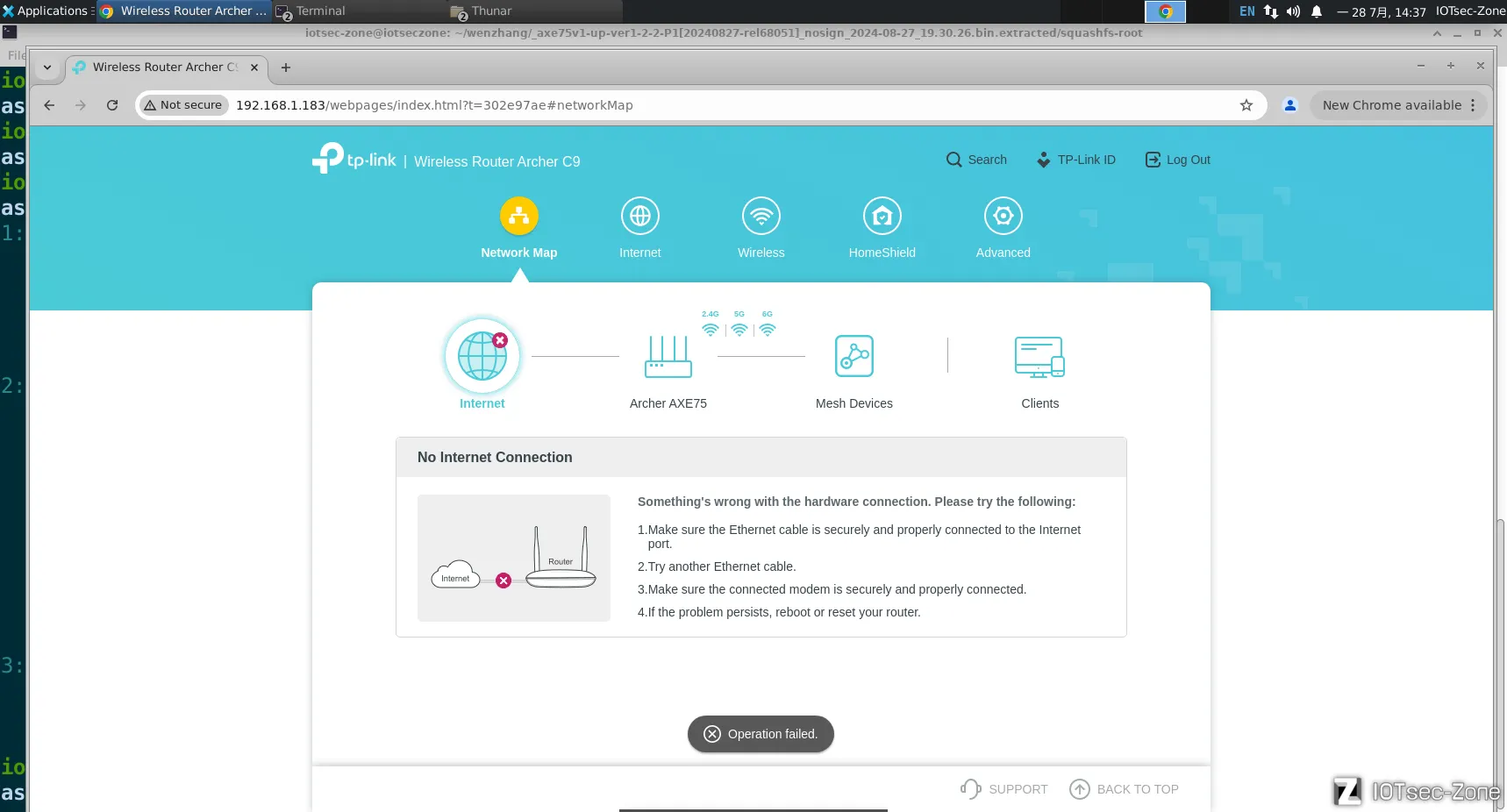Reload the page in Chrome
Image resolution: width=1507 pixels, height=812 pixels.
[x=112, y=105]
